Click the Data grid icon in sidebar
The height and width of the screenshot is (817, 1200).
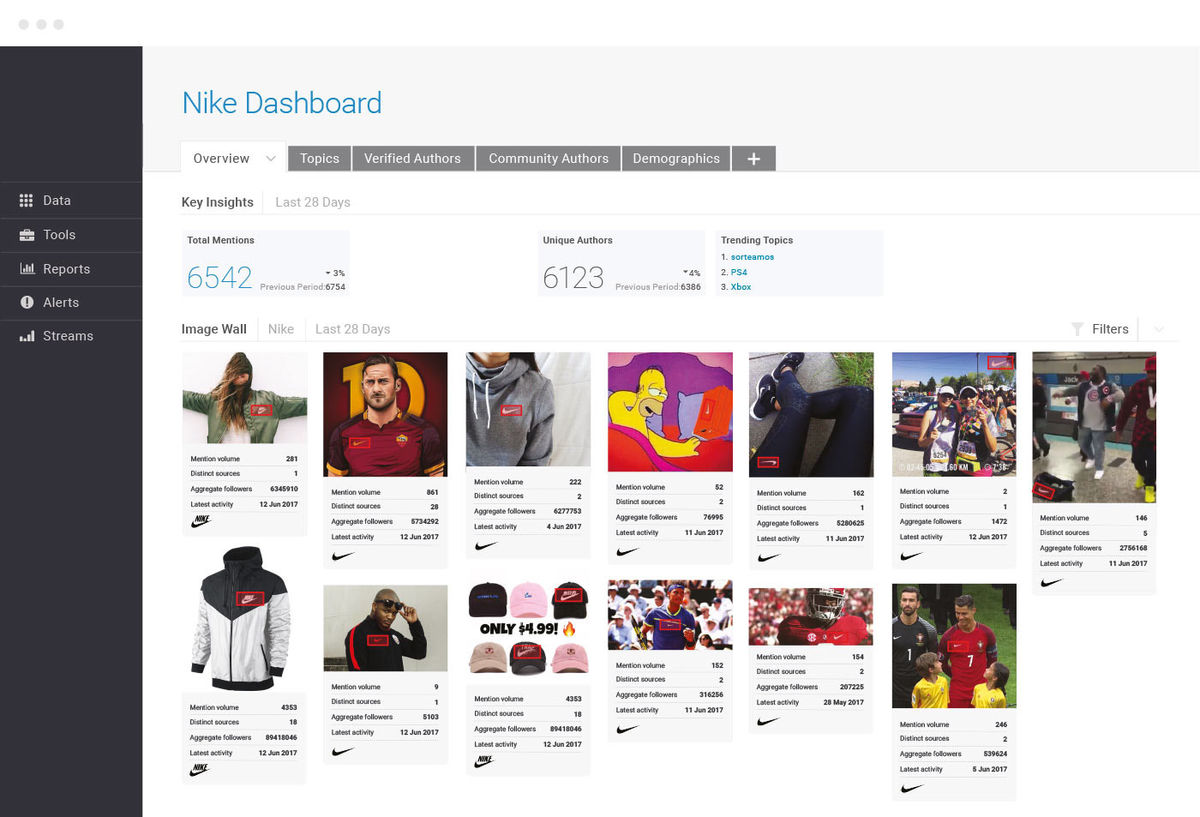pyautogui.click(x=26, y=201)
